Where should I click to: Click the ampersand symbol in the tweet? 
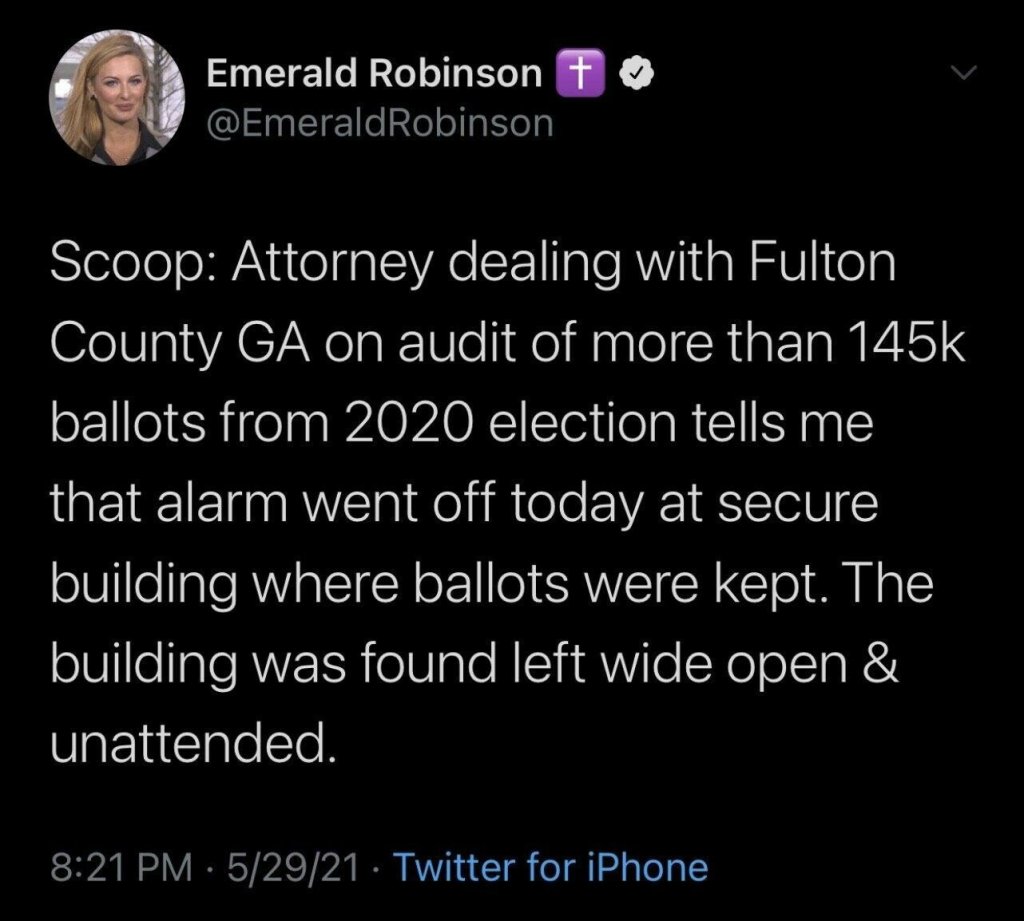click(x=881, y=665)
